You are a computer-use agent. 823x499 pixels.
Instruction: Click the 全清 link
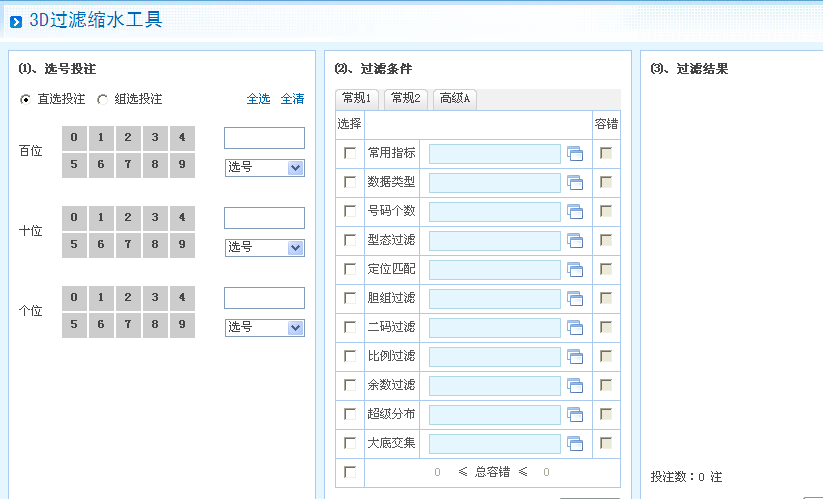(x=292, y=99)
